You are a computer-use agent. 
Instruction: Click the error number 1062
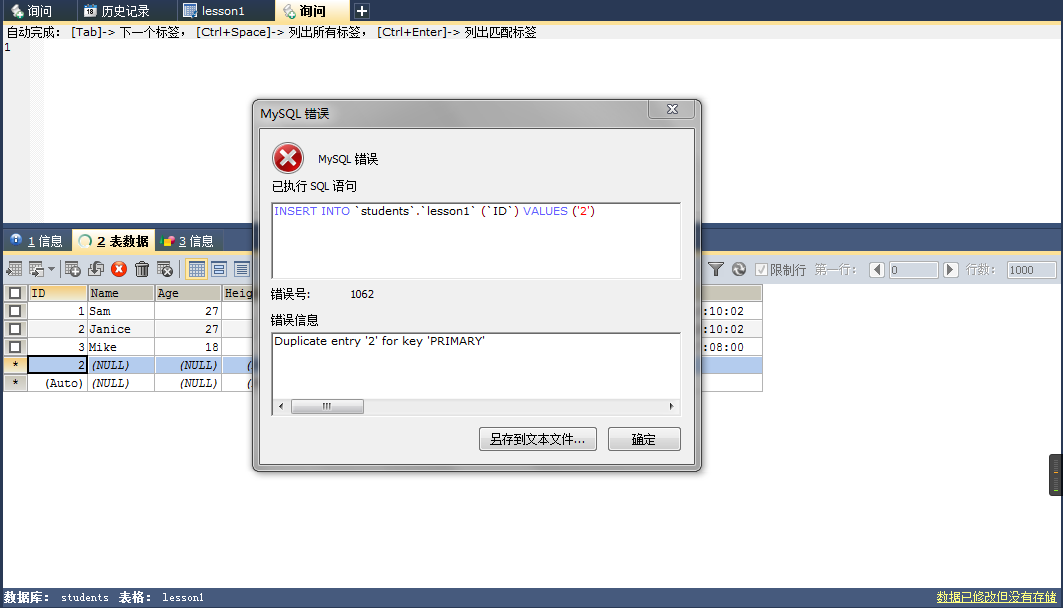point(362,294)
